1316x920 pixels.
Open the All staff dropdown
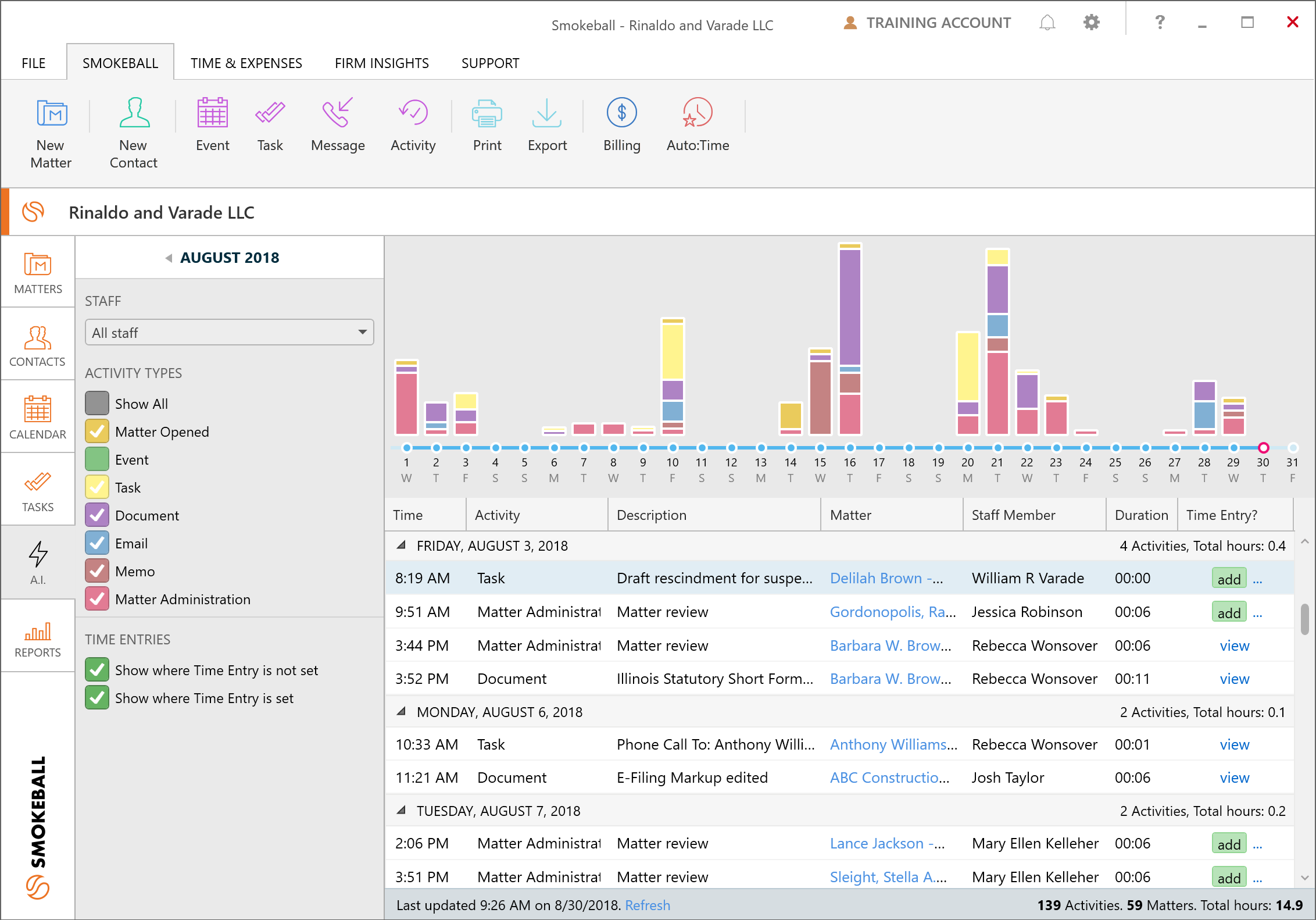point(229,333)
